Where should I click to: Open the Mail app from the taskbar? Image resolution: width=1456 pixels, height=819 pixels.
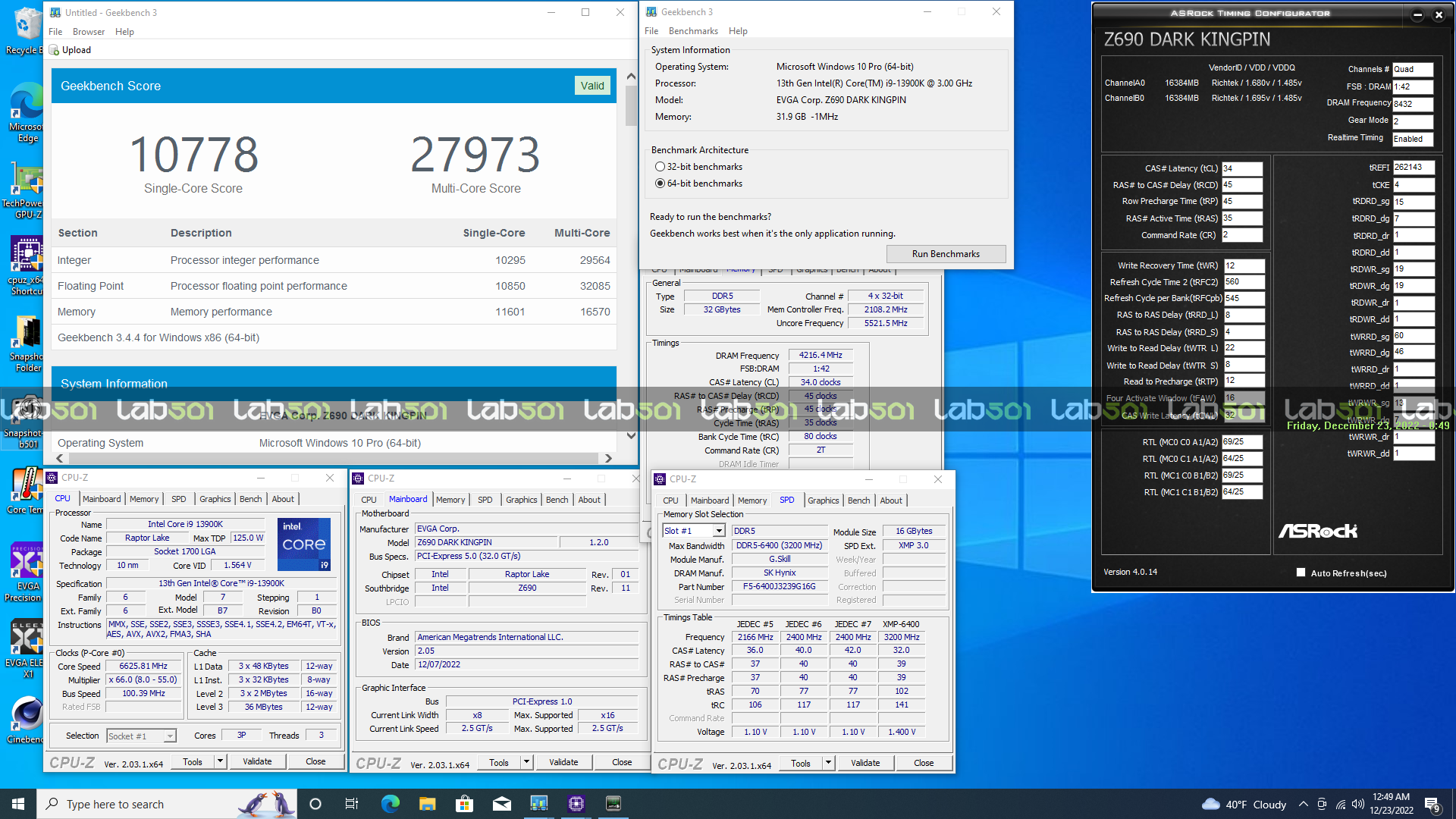point(501,804)
